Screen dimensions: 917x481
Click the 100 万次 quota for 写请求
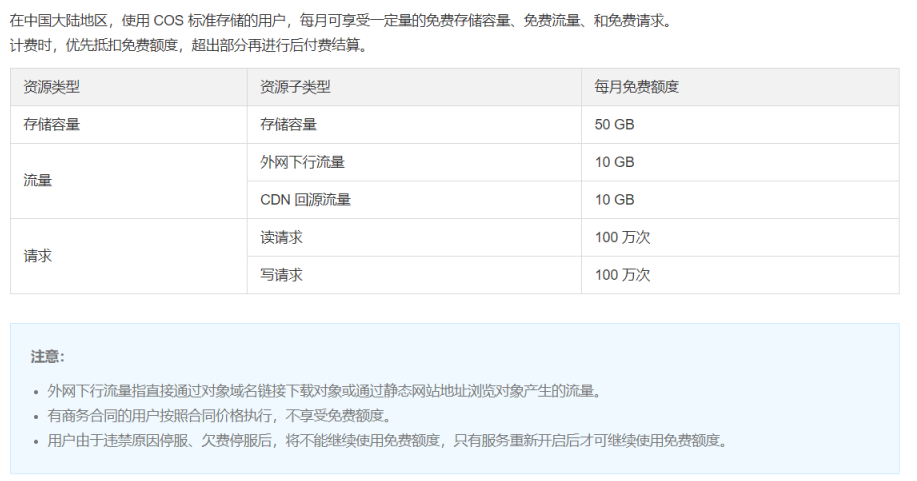click(622, 275)
